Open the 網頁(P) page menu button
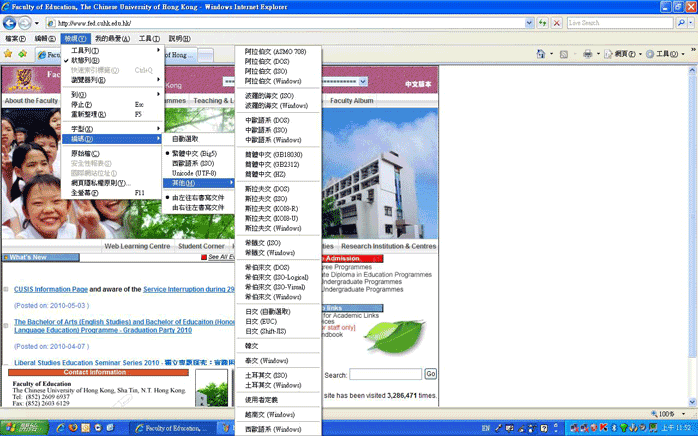The height and width of the screenshot is (436, 698). (x=622, y=54)
